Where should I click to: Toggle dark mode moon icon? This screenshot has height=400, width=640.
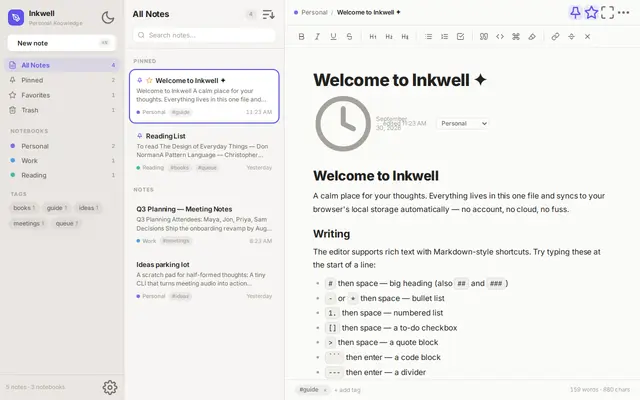[x=108, y=18]
